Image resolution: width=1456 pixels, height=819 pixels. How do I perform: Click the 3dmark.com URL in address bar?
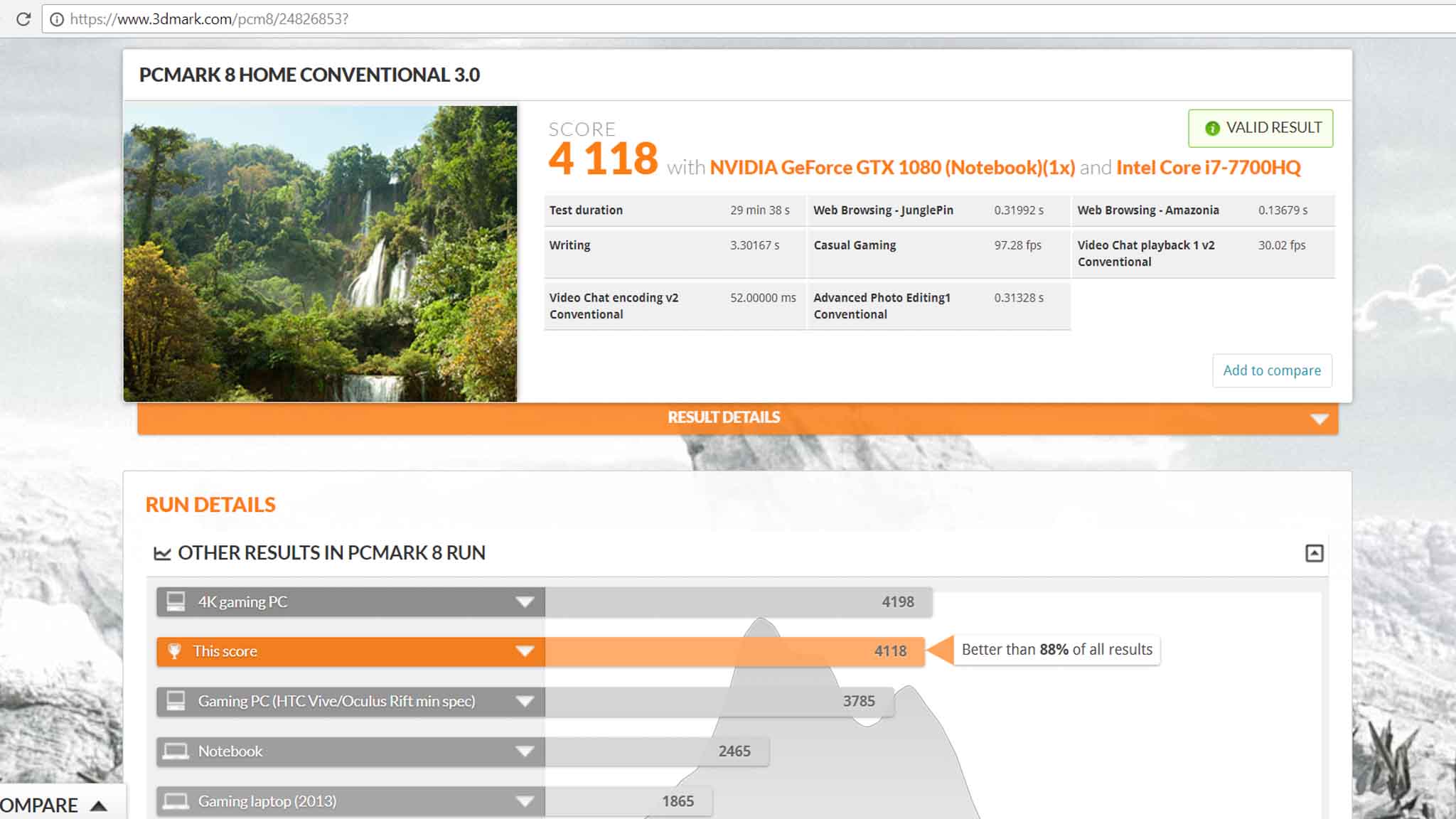[x=209, y=19]
